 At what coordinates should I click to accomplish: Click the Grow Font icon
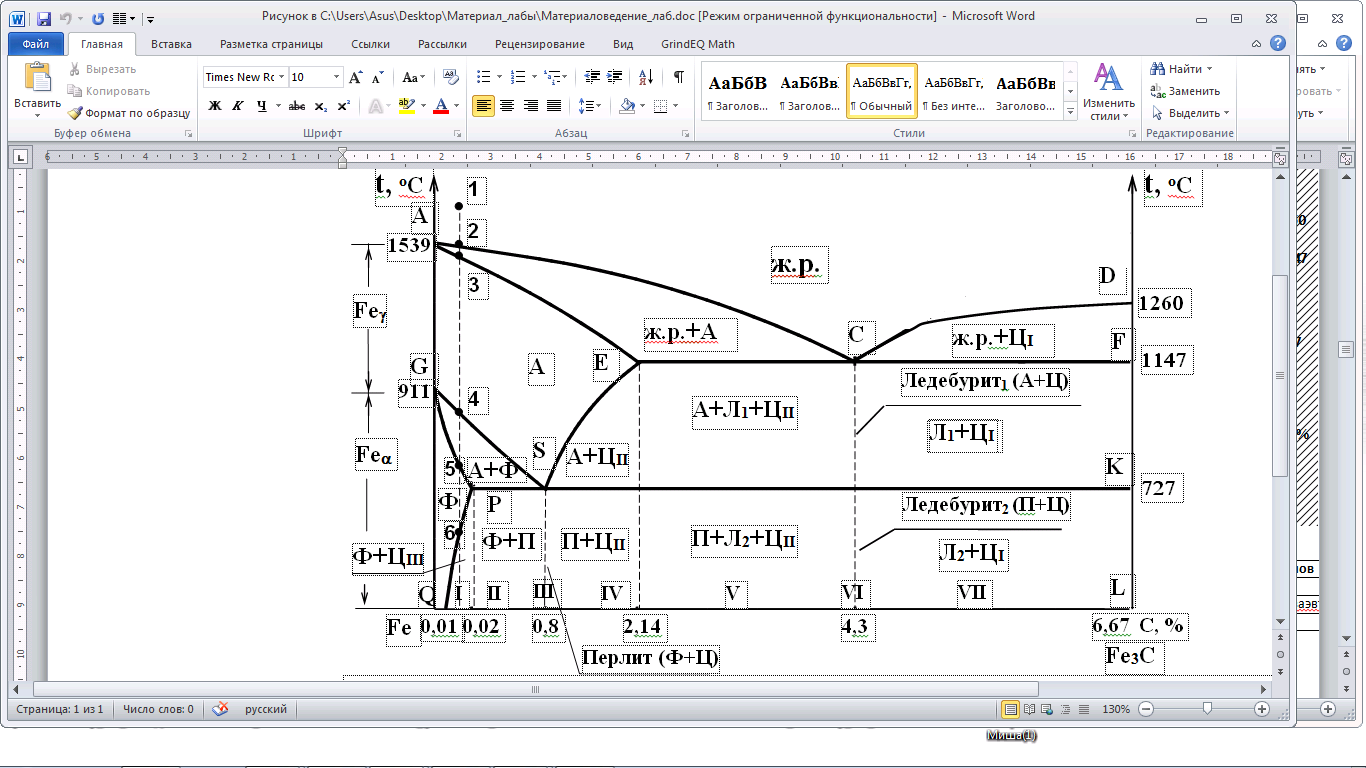pos(355,77)
